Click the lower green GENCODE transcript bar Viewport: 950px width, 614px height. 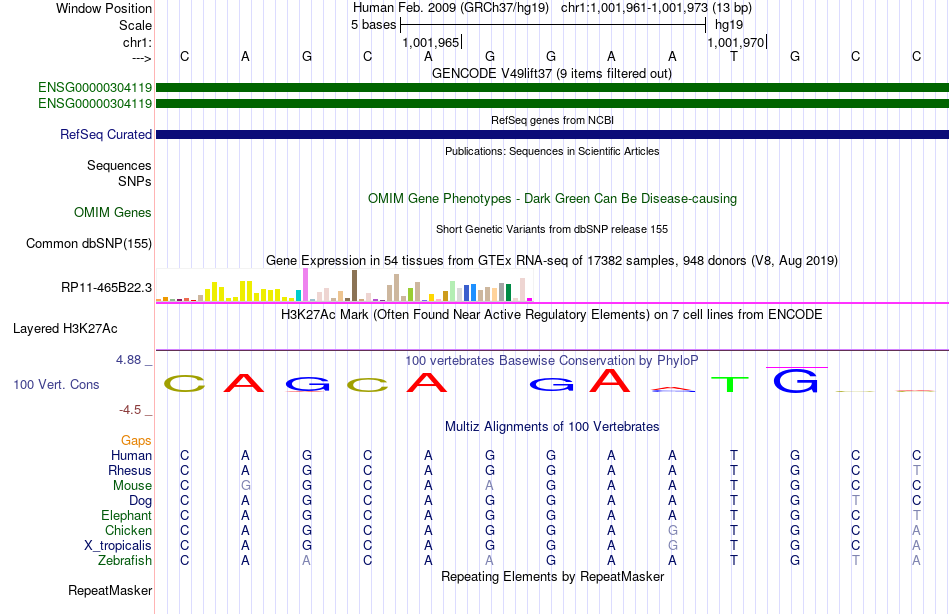point(552,104)
